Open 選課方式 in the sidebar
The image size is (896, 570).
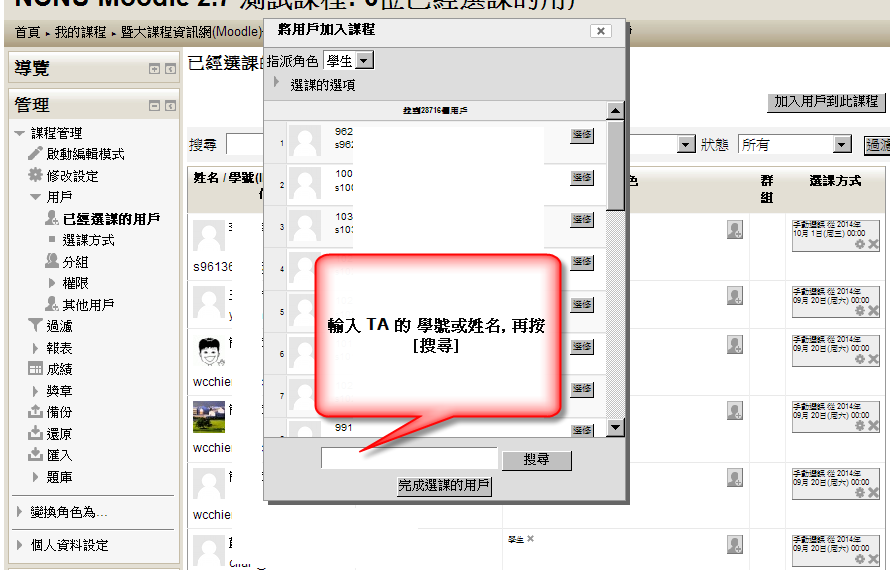point(88,240)
